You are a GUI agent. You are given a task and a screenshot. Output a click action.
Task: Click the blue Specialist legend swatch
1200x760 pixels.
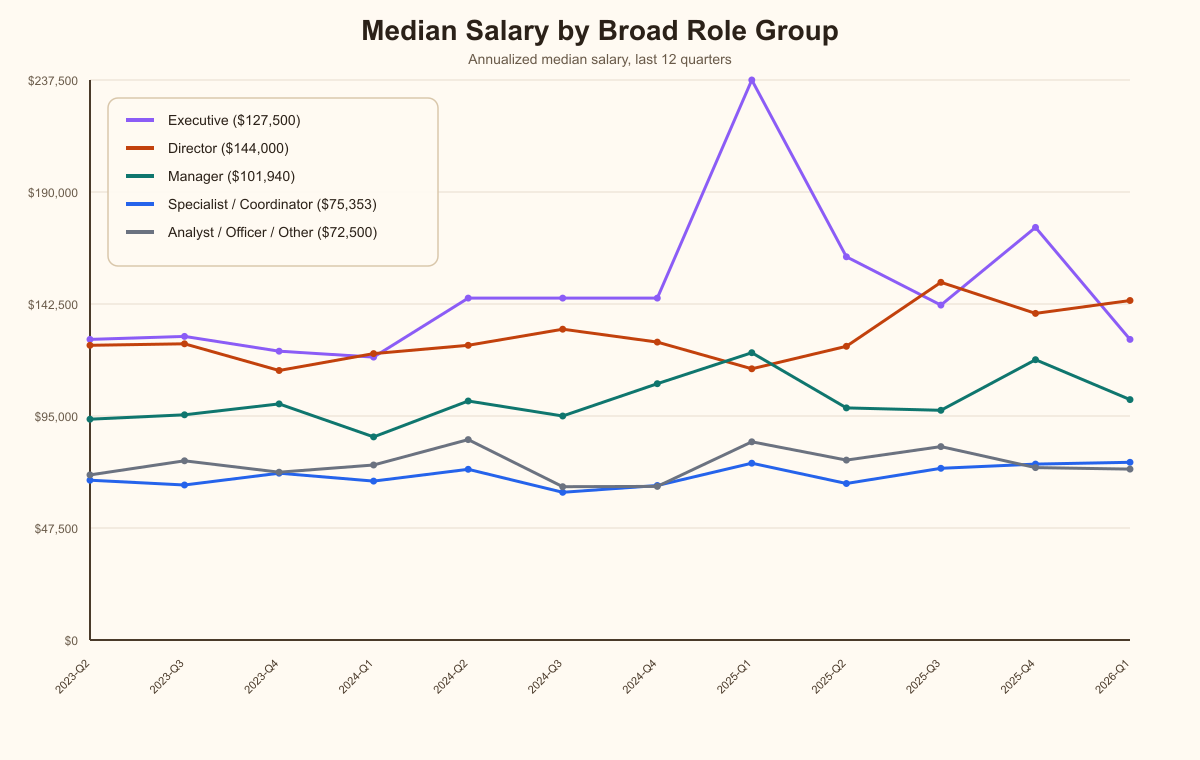click(140, 204)
